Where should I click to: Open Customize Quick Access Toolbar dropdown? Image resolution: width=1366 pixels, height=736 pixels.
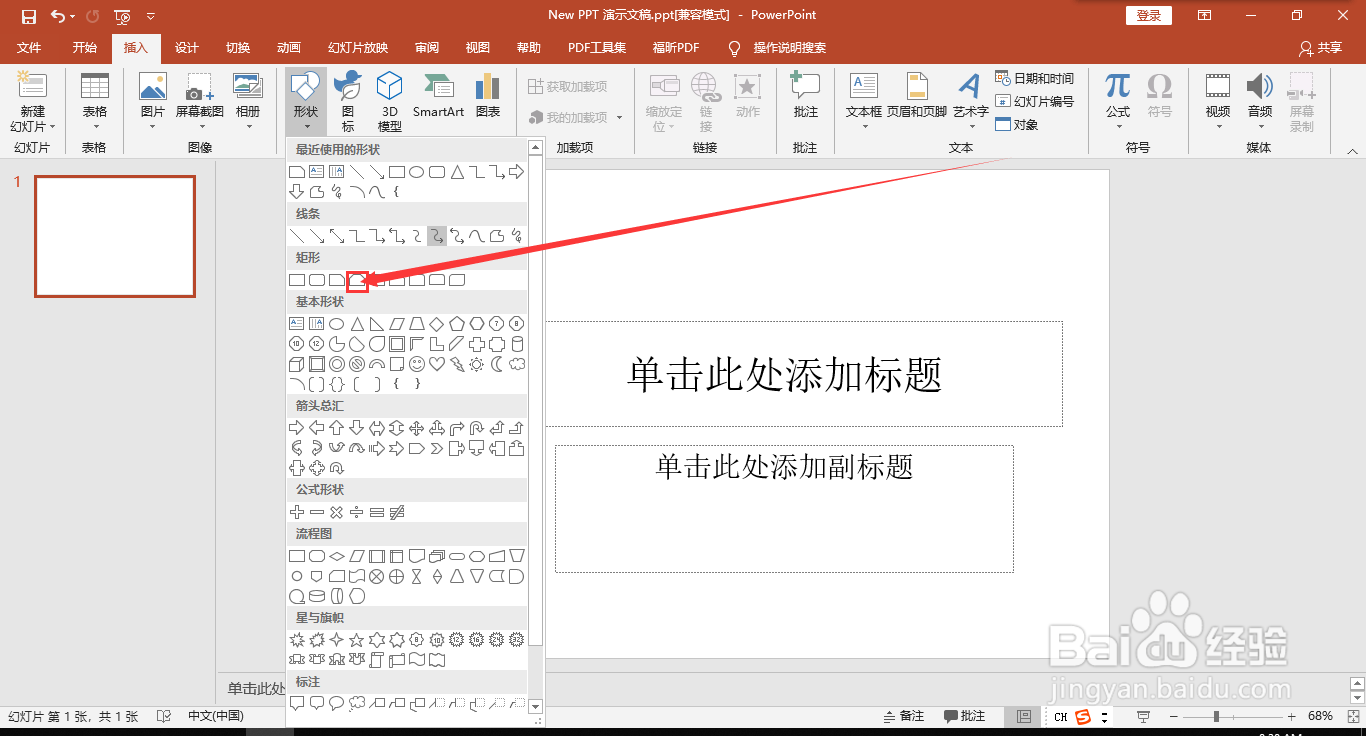(150, 16)
